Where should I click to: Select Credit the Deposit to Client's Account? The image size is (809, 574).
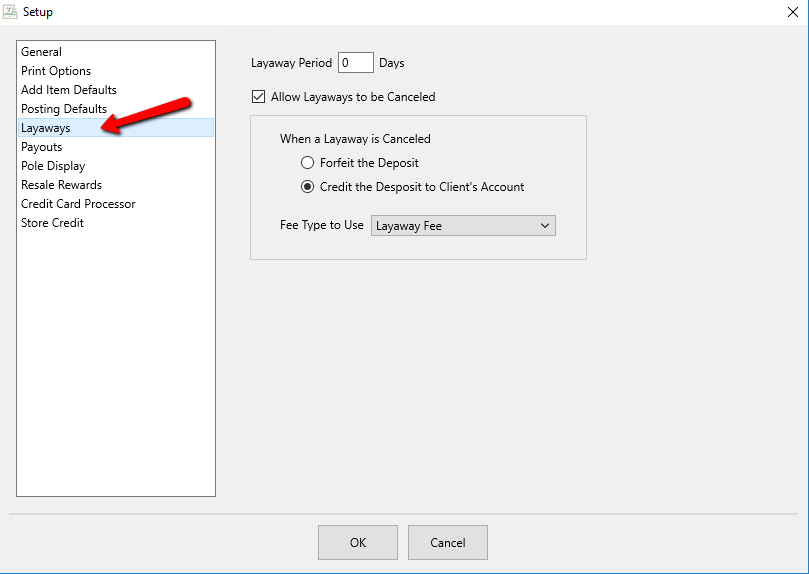point(308,187)
